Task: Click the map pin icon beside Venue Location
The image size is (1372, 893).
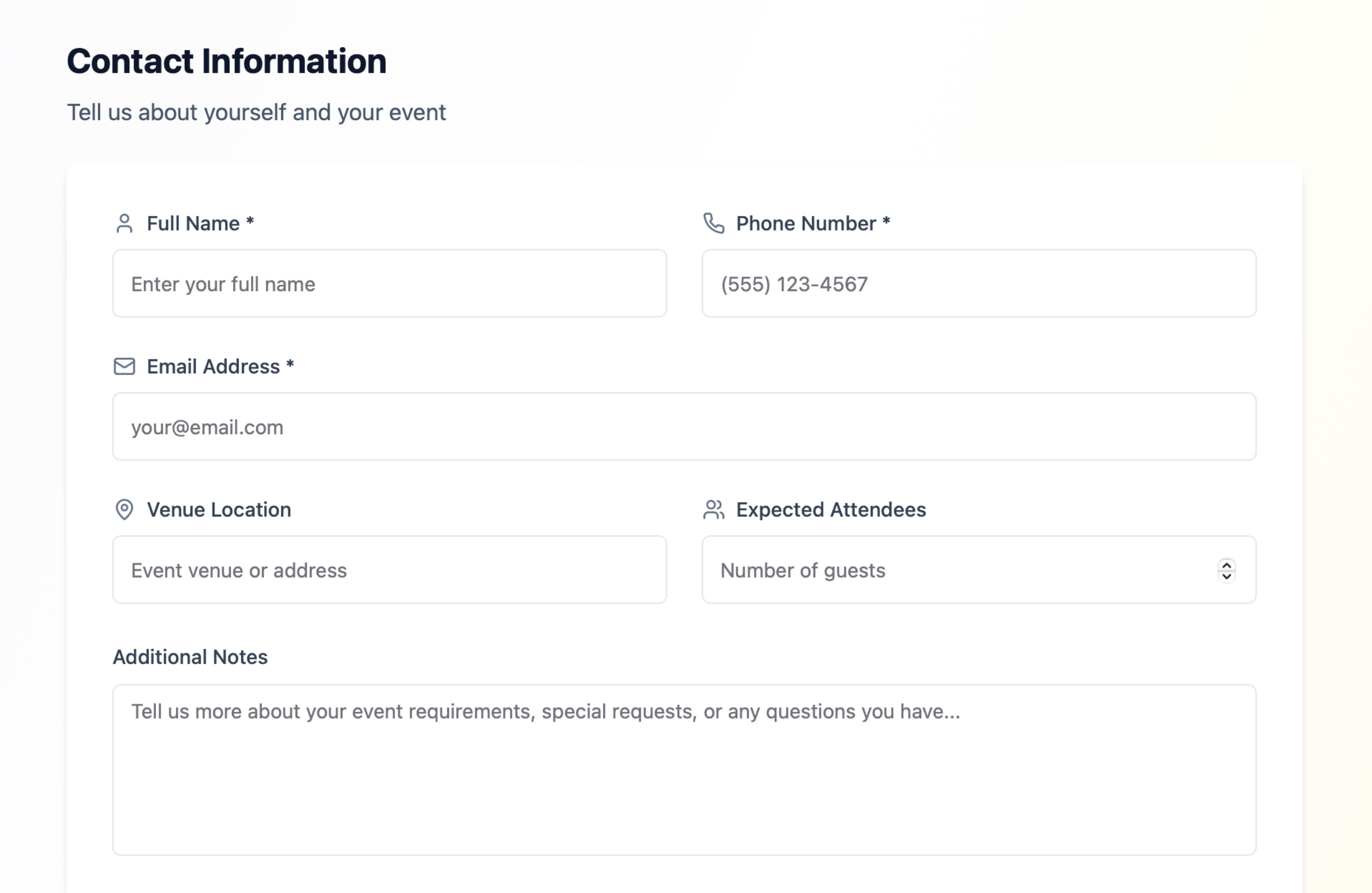Action: point(125,510)
